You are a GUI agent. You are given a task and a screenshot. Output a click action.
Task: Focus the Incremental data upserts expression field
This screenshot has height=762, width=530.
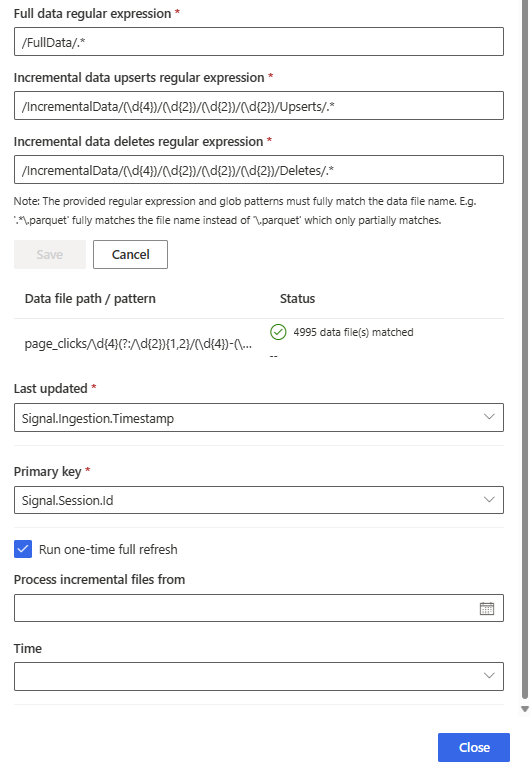point(258,105)
